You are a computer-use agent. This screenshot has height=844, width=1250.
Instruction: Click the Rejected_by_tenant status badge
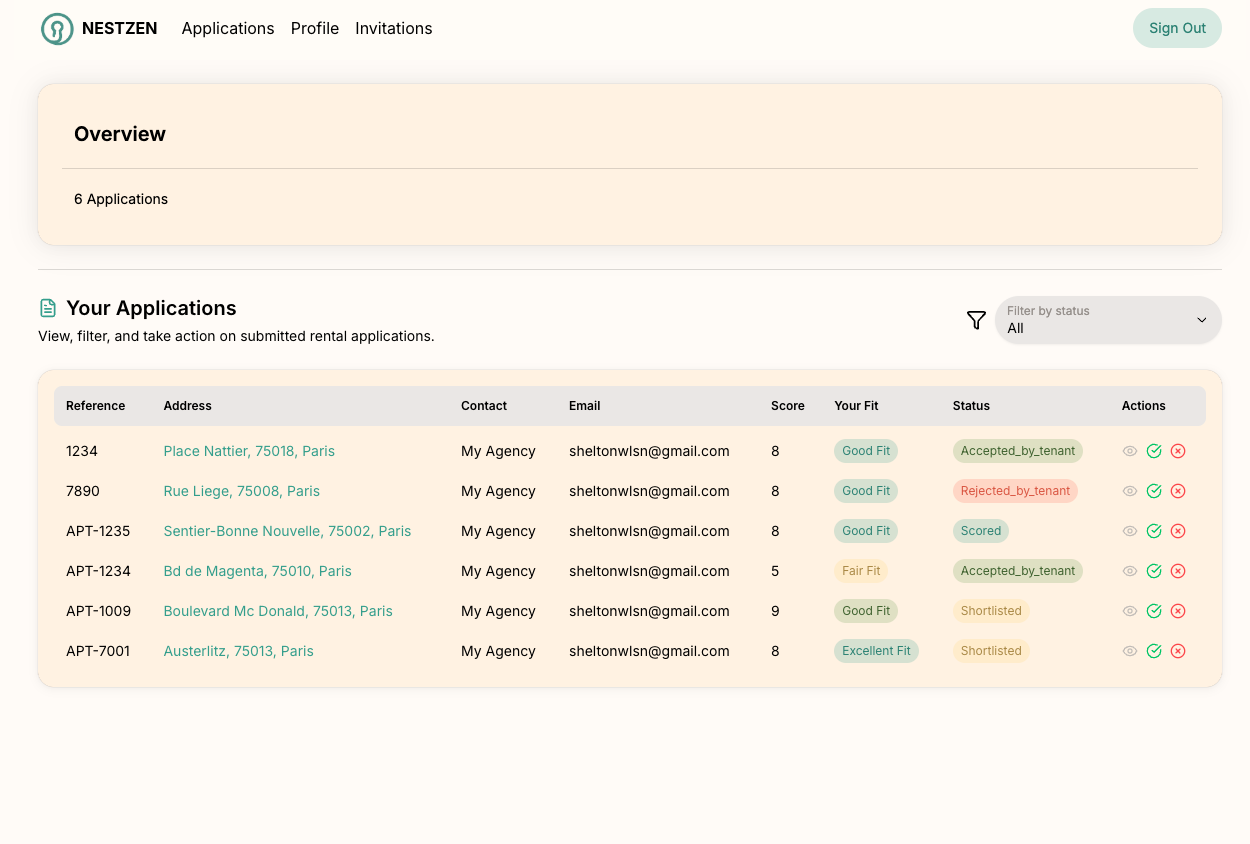pos(1015,491)
